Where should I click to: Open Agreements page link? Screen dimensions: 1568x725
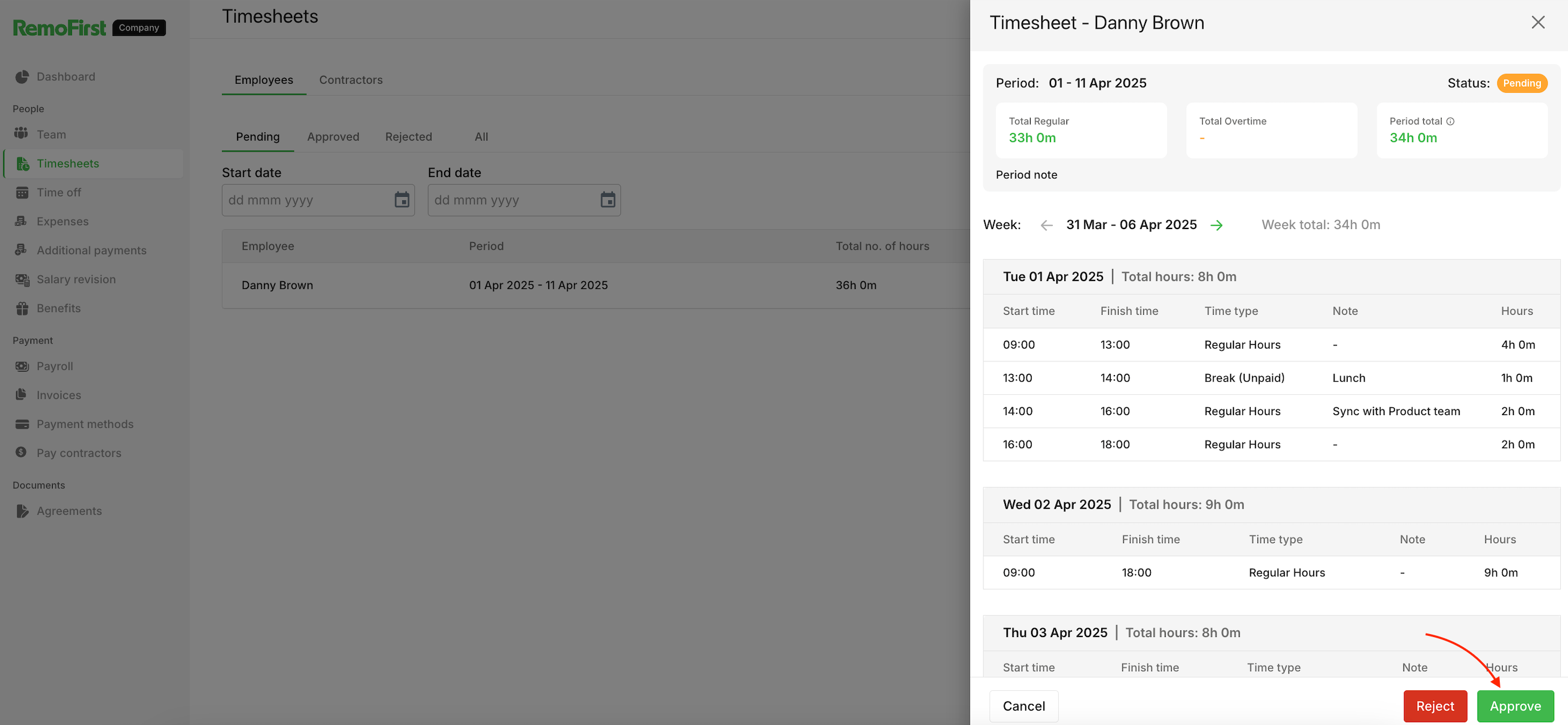tap(69, 511)
